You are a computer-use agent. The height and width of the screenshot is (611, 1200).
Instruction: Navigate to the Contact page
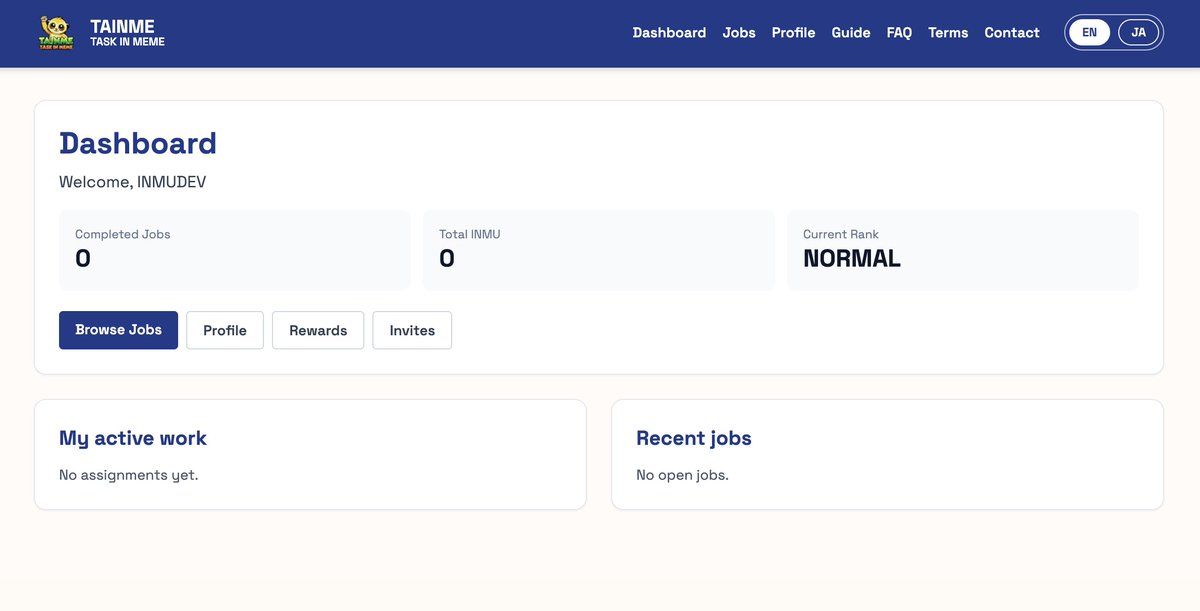pos(1011,32)
